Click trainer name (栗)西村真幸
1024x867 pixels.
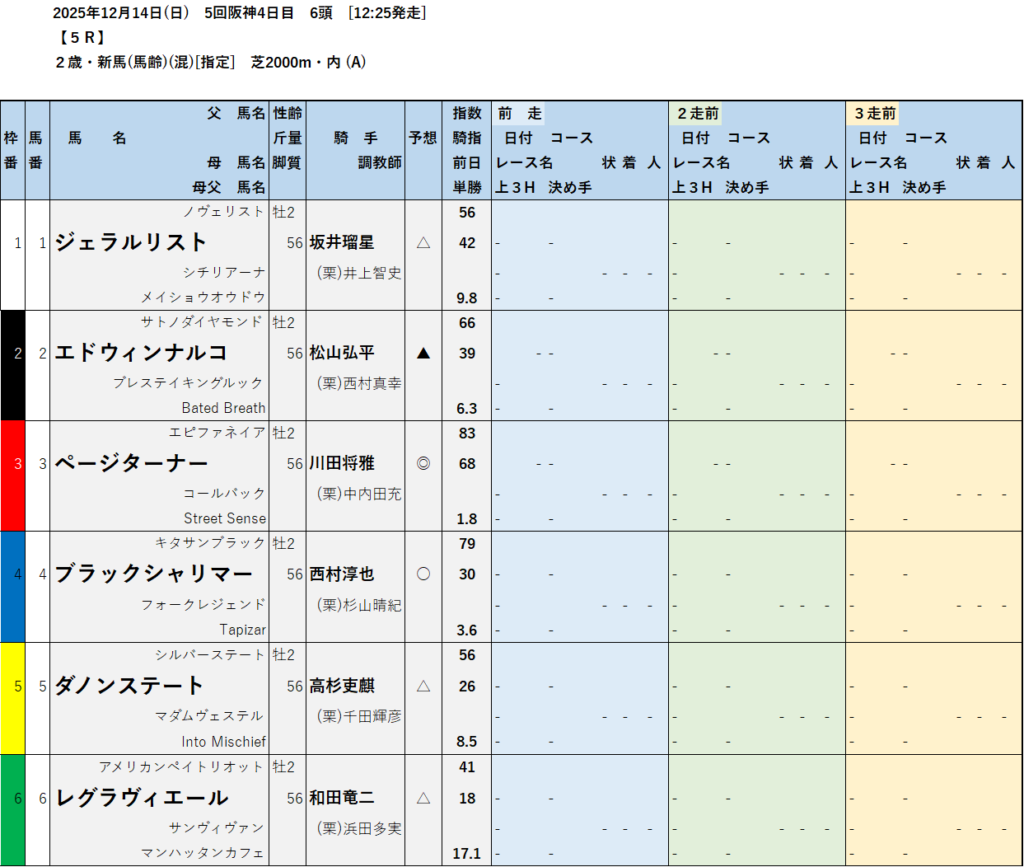(358, 383)
